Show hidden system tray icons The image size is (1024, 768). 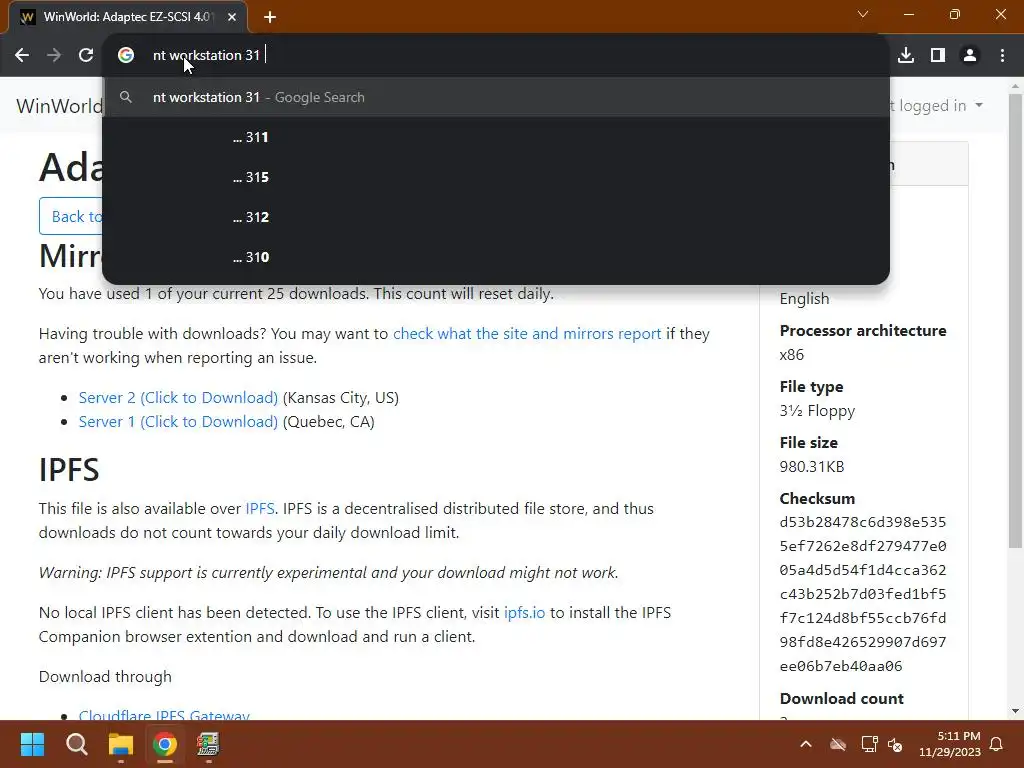(806, 744)
